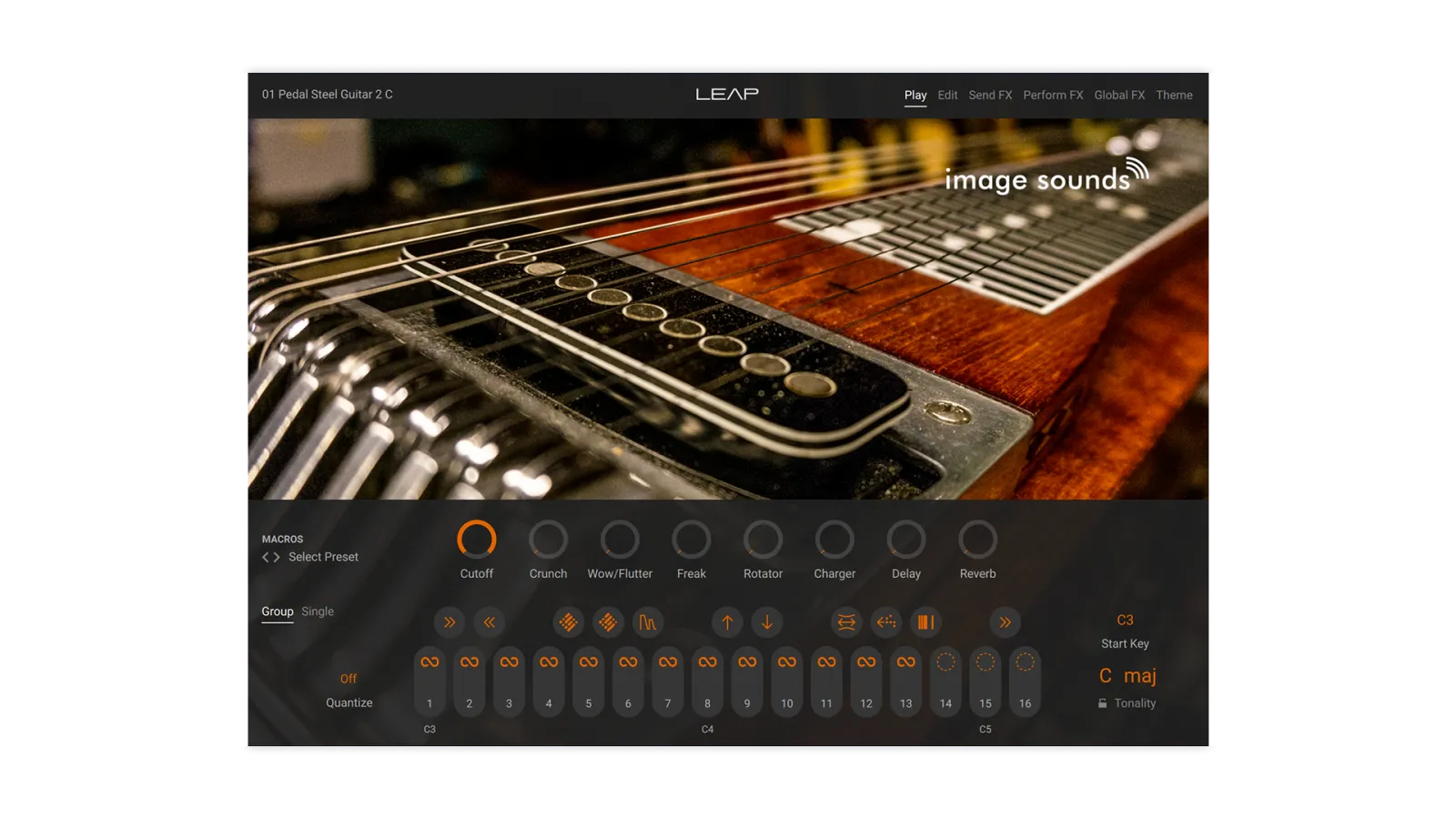The image size is (1456, 819).
Task: Open the Quantize value showing Off
Action: 349,679
